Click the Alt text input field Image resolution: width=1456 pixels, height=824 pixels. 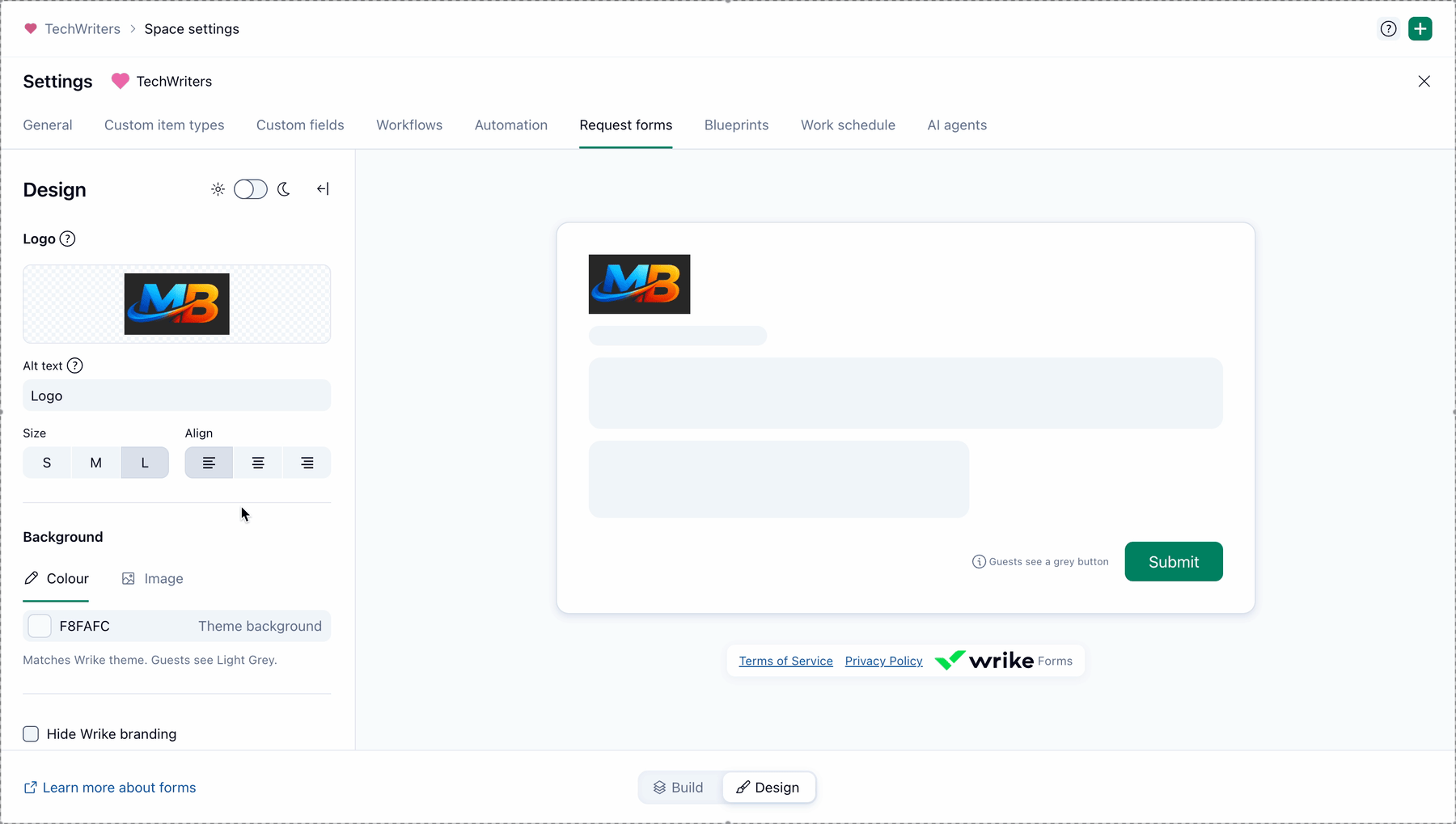[177, 395]
